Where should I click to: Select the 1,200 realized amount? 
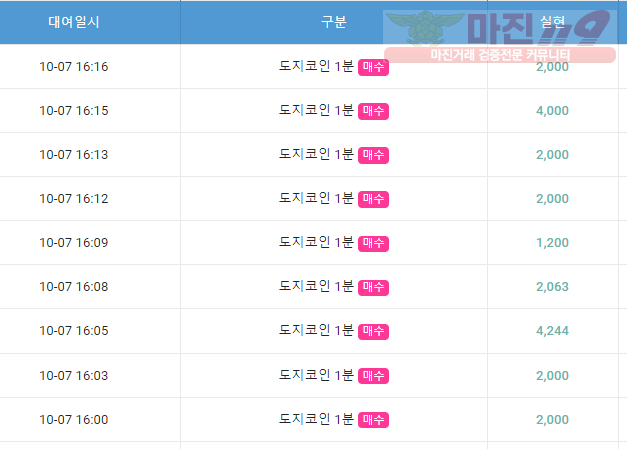(x=552, y=243)
